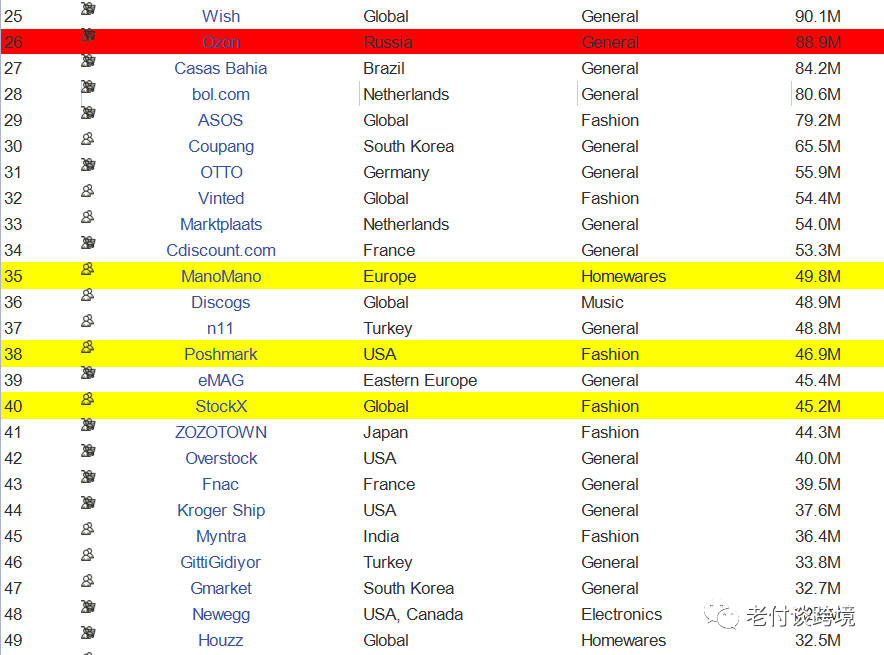Click the icon beside Newegg
This screenshot has height=655, width=884.
tap(88, 608)
